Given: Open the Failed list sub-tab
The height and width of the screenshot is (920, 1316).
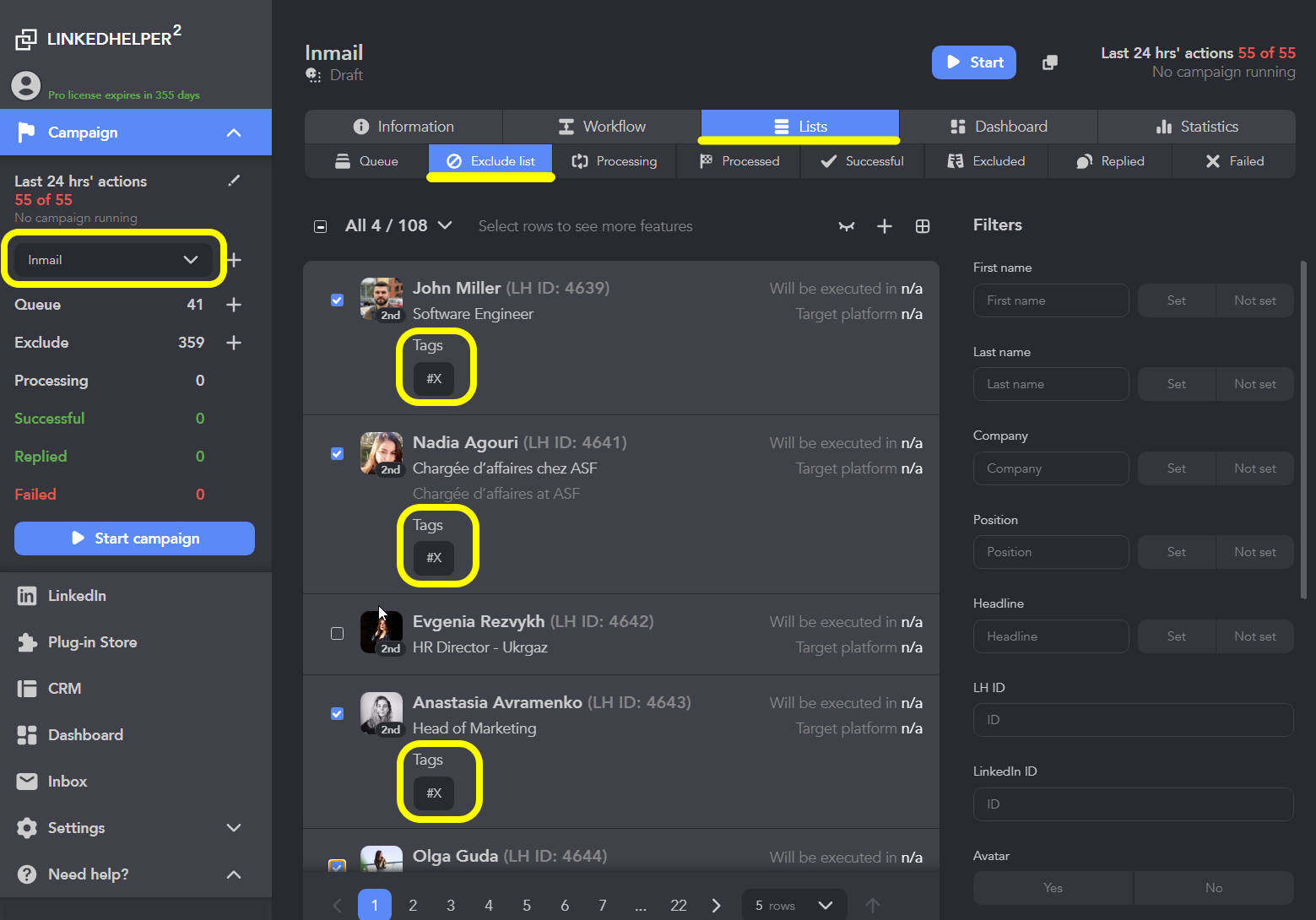Looking at the screenshot, I should click(1234, 161).
